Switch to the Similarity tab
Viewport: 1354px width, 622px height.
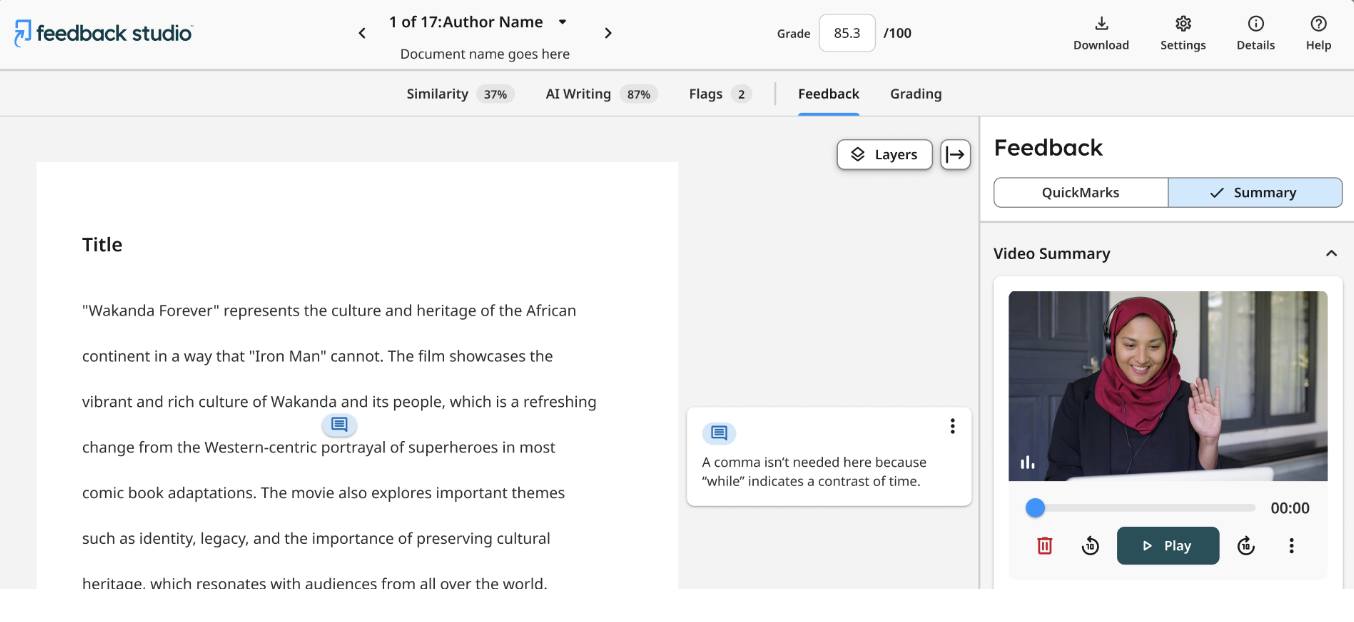(x=459, y=94)
